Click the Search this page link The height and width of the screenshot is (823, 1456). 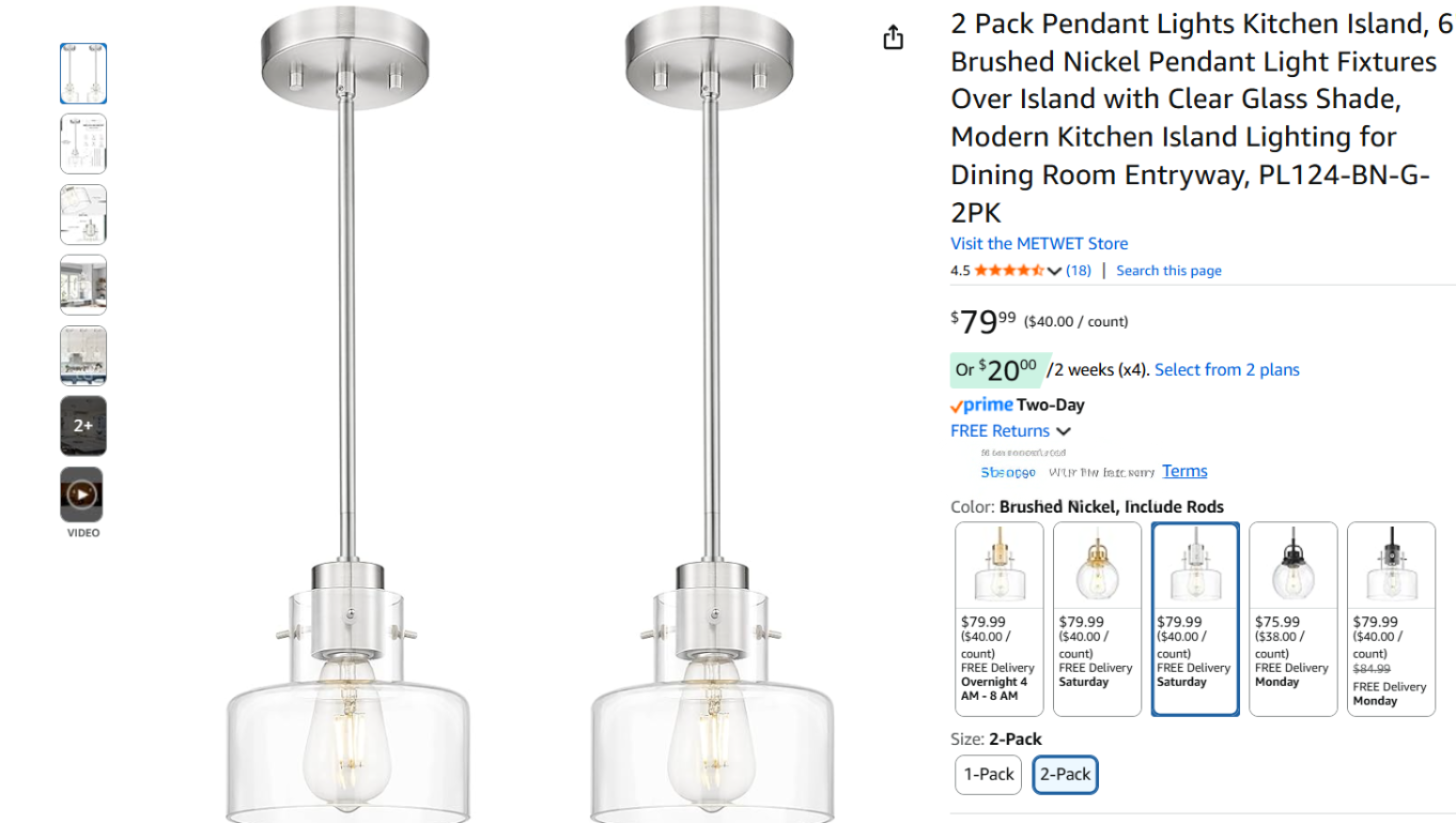pyautogui.click(x=1168, y=270)
